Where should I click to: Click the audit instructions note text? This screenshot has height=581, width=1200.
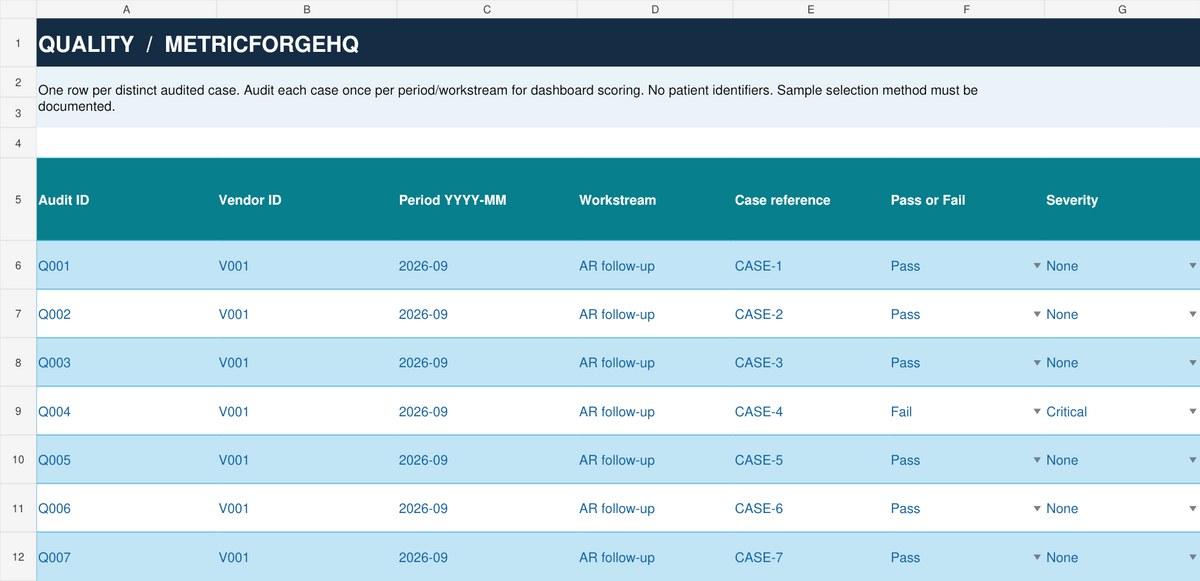507,97
